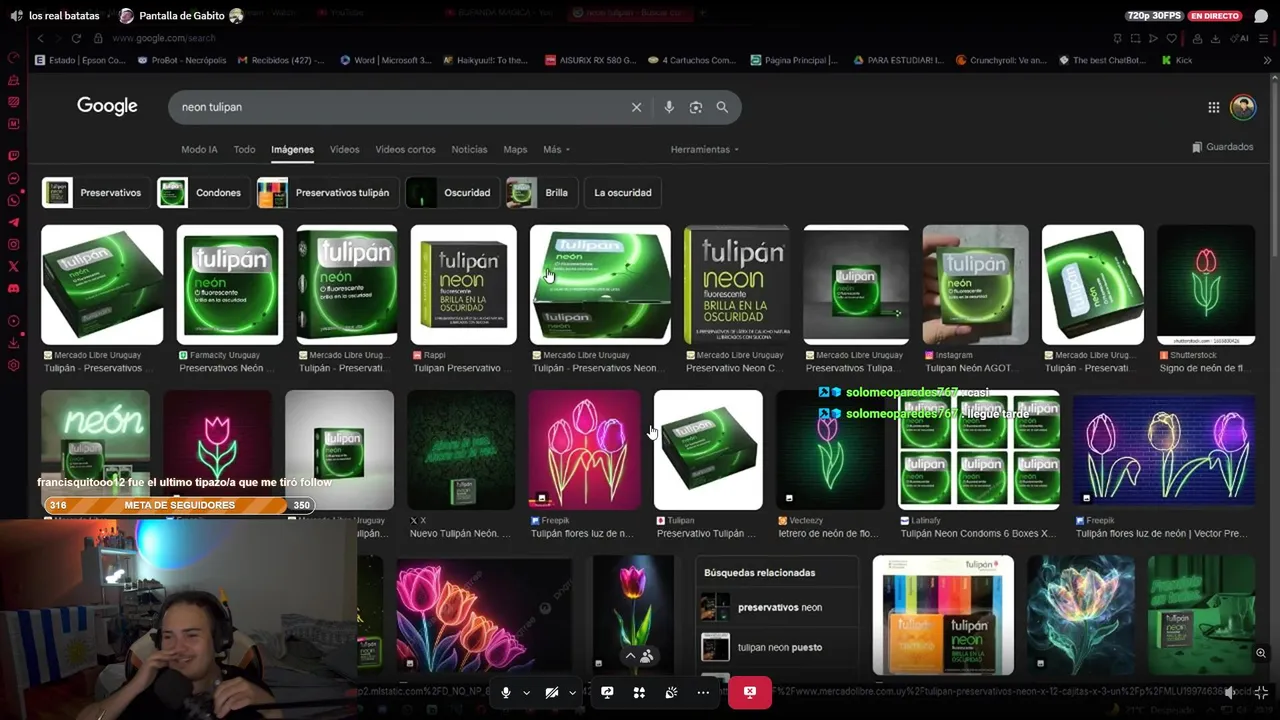Open the Google apps grid

[x=1213, y=107]
